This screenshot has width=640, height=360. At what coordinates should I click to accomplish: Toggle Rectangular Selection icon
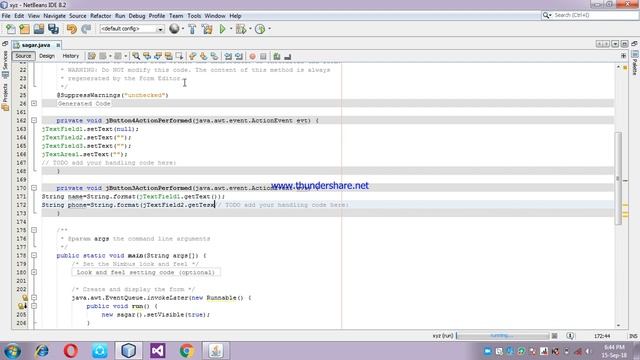point(179,56)
